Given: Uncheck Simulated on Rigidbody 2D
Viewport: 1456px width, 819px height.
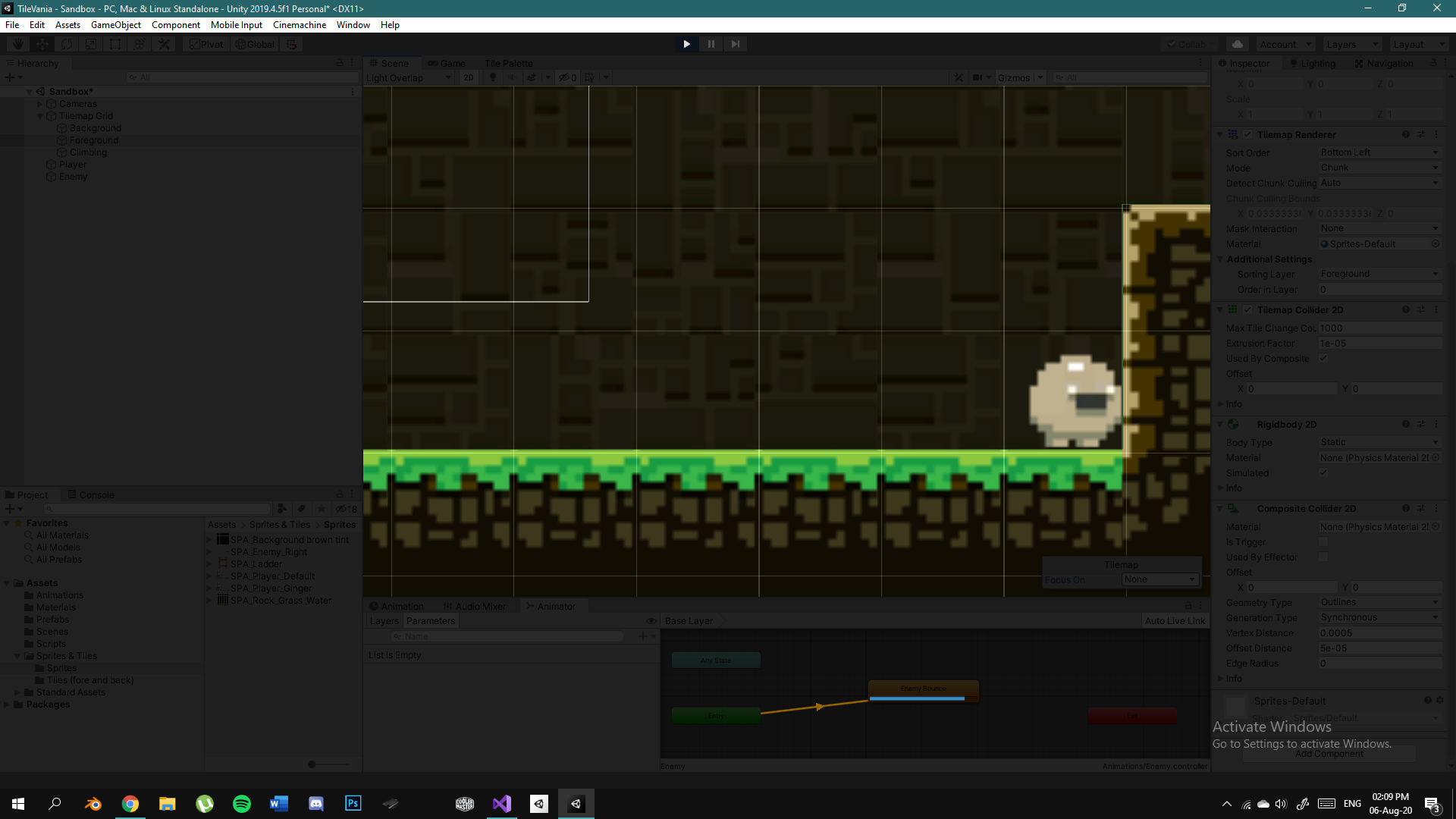Looking at the screenshot, I should [x=1323, y=472].
